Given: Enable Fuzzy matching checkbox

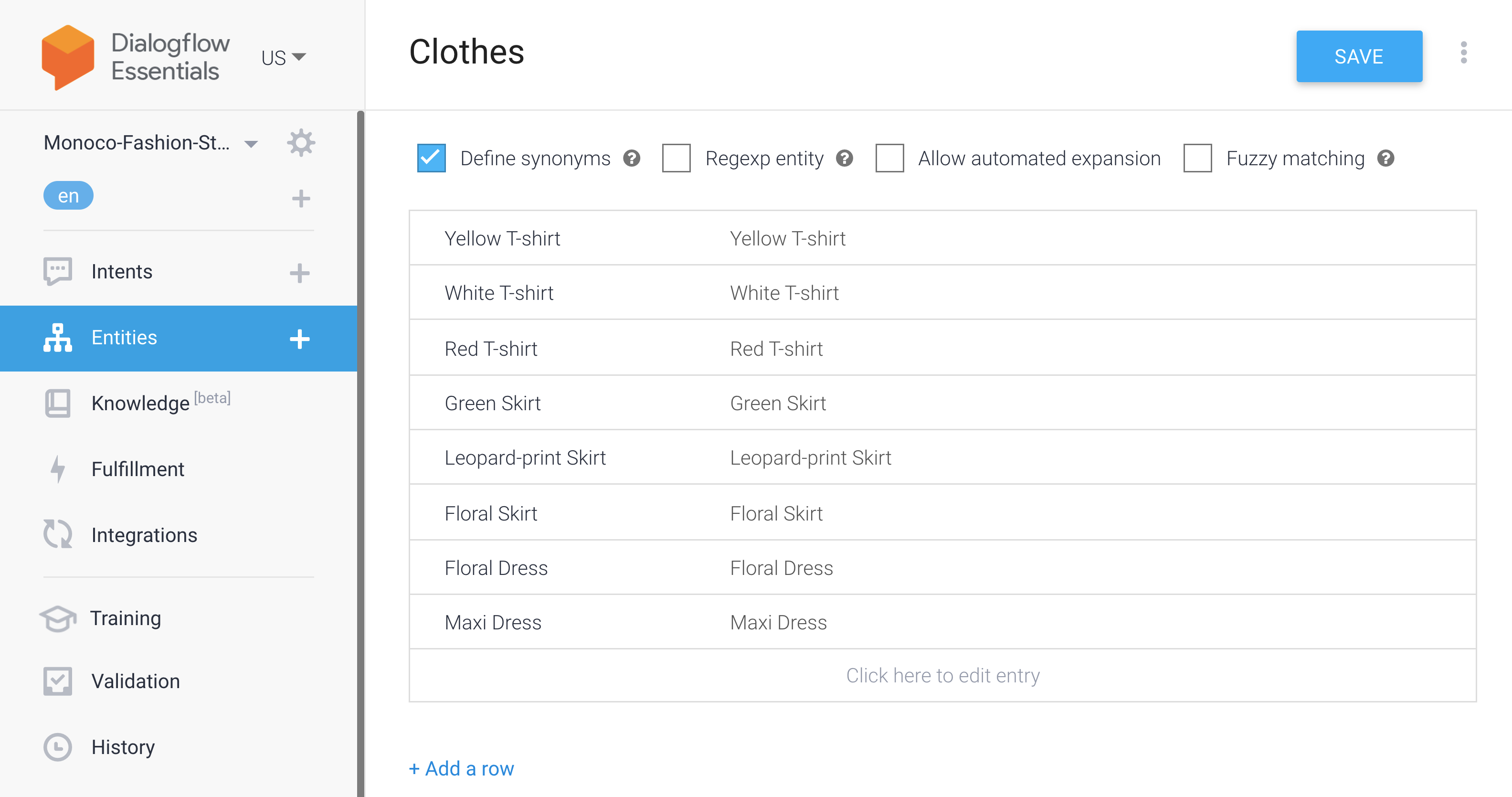Looking at the screenshot, I should [x=1197, y=158].
